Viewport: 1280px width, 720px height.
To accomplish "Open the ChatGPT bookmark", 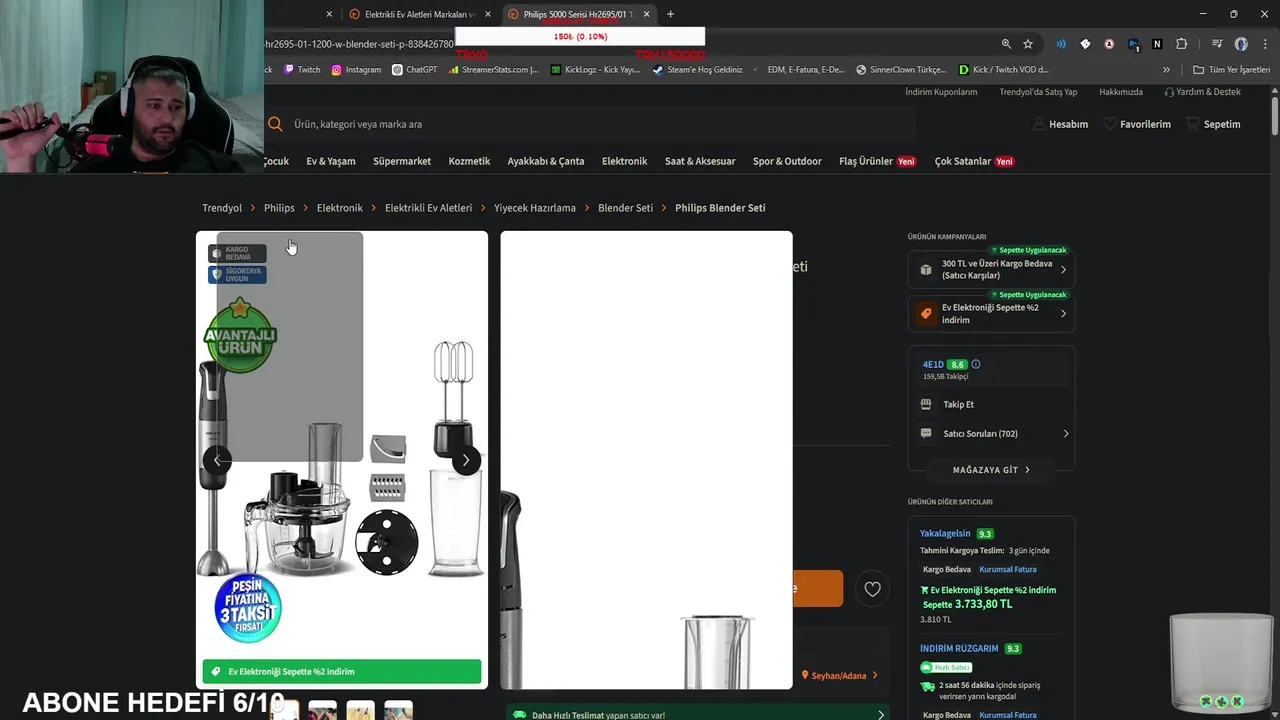I will click(x=414, y=70).
